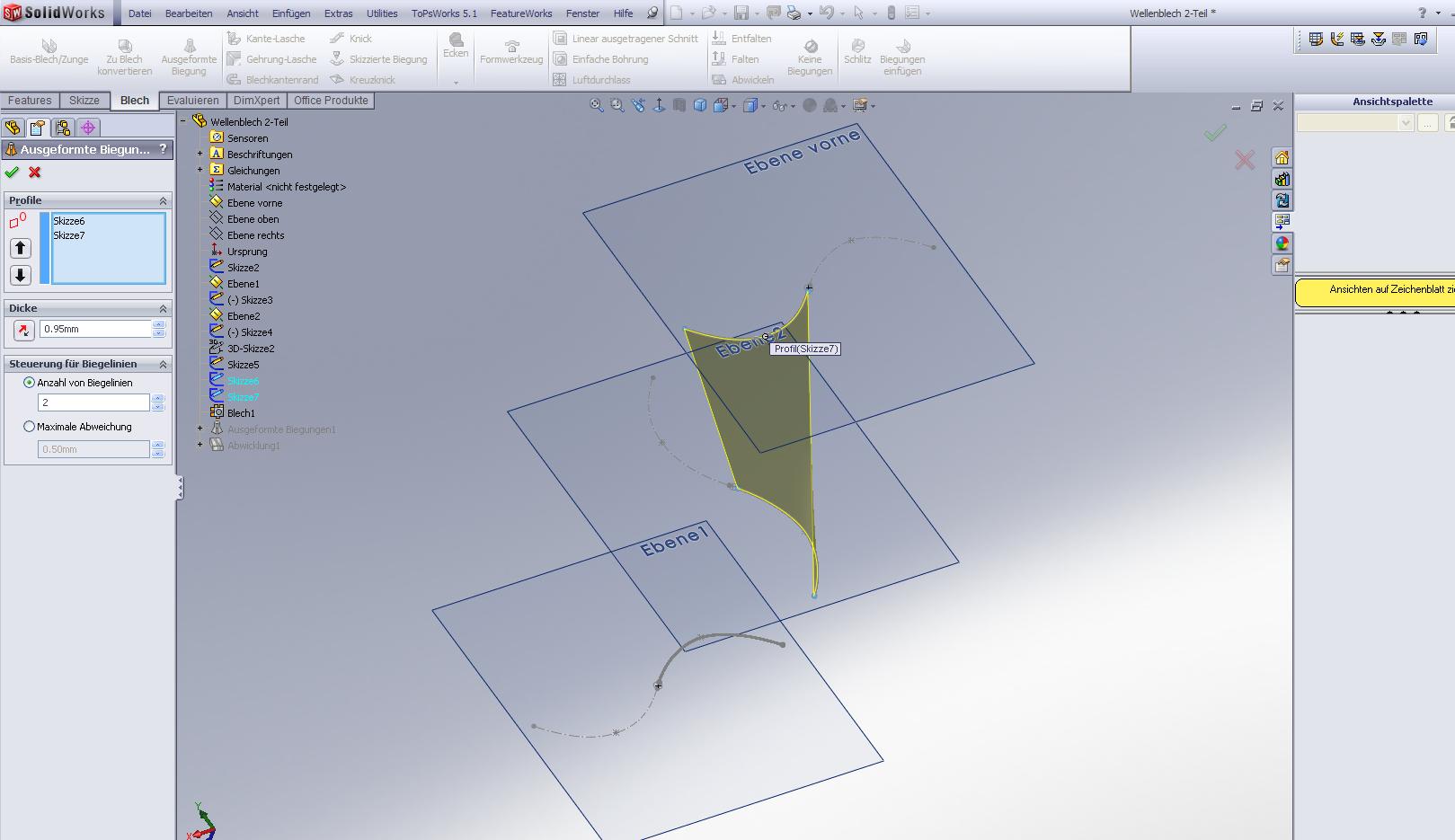This screenshot has width=1455, height=840.
Task: Click green checkmark to accept the bend
Action: [12, 172]
